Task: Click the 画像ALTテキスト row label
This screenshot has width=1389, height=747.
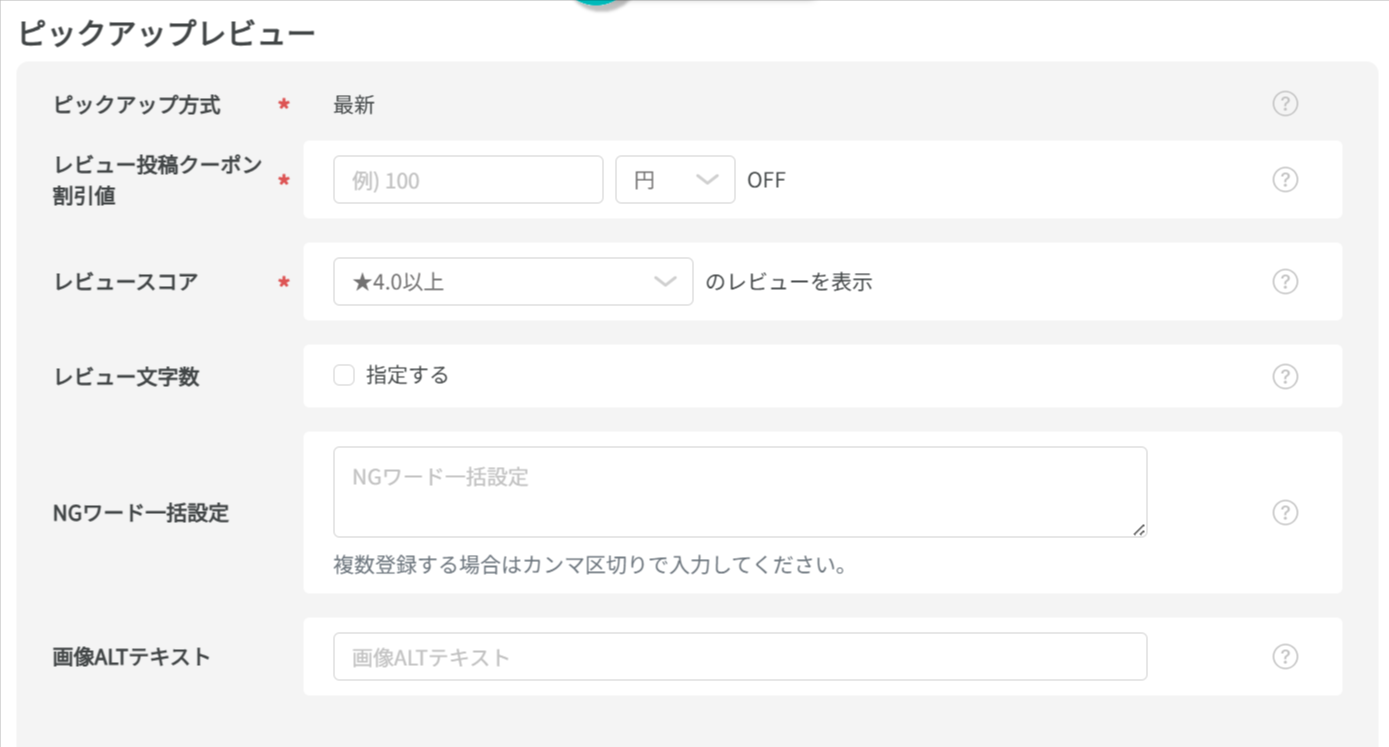Action: click(131, 657)
